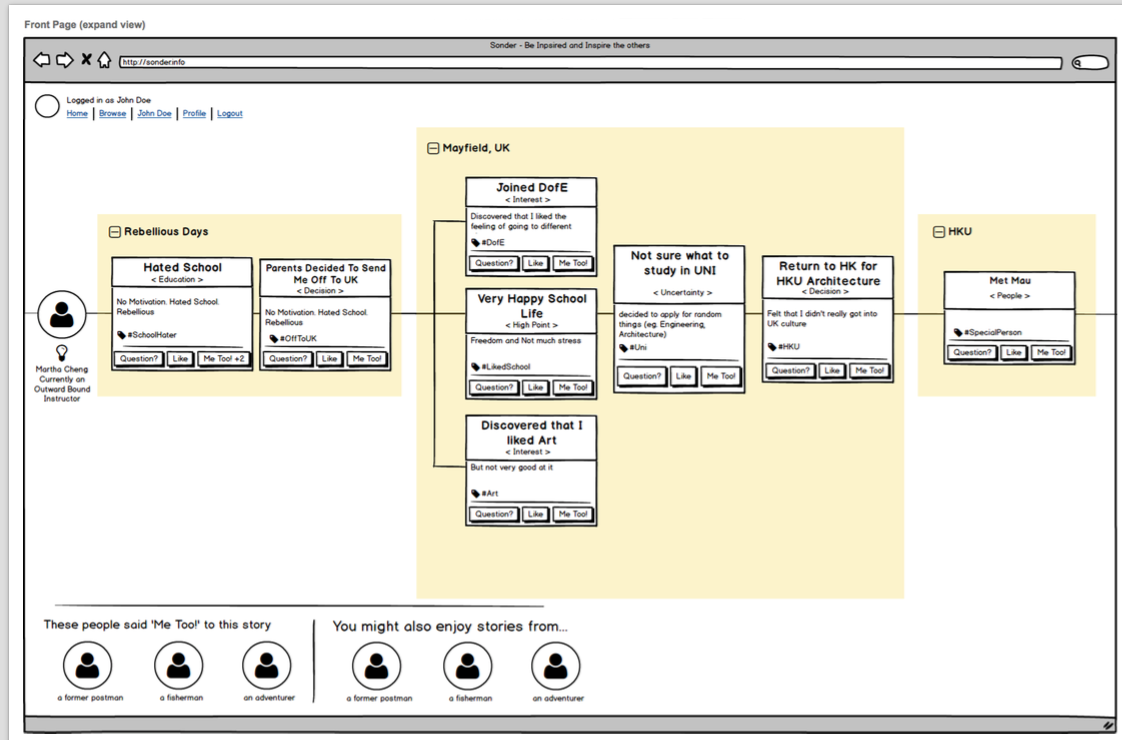Image resolution: width=1122 pixels, height=740 pixels.
Task: Click the Hated School card title
Action: coord(182,268)
